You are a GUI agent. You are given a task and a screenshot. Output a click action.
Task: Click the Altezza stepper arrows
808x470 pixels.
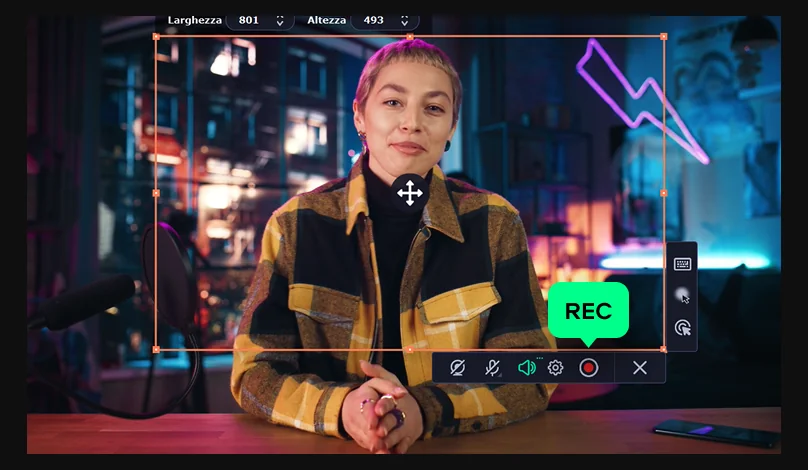coord(404,20)
